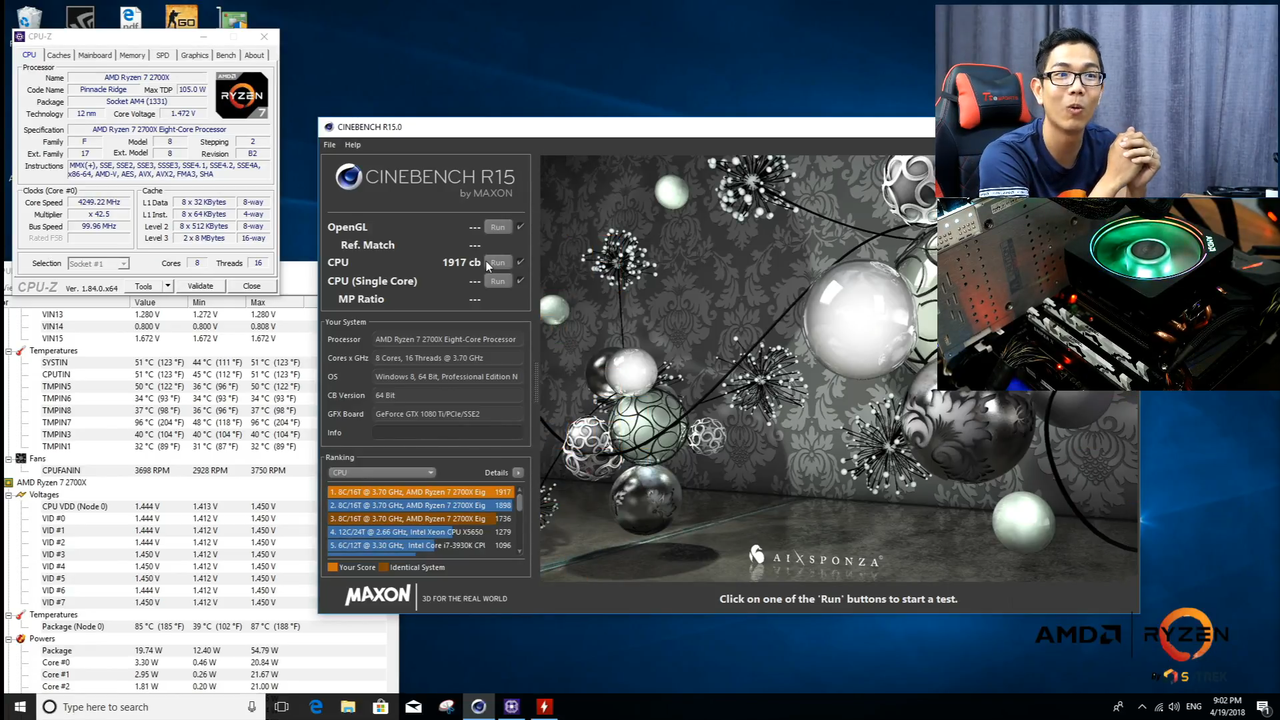Open the Recycle Bin desktop icon
Viewport: 1280px width, 720px height.
click(x=29, y=17)
